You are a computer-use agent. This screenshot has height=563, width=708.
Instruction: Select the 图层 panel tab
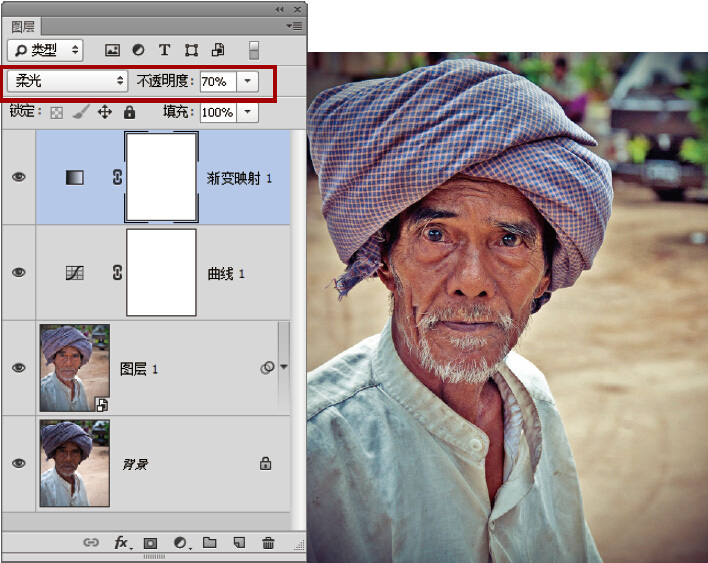click(23, 26)
